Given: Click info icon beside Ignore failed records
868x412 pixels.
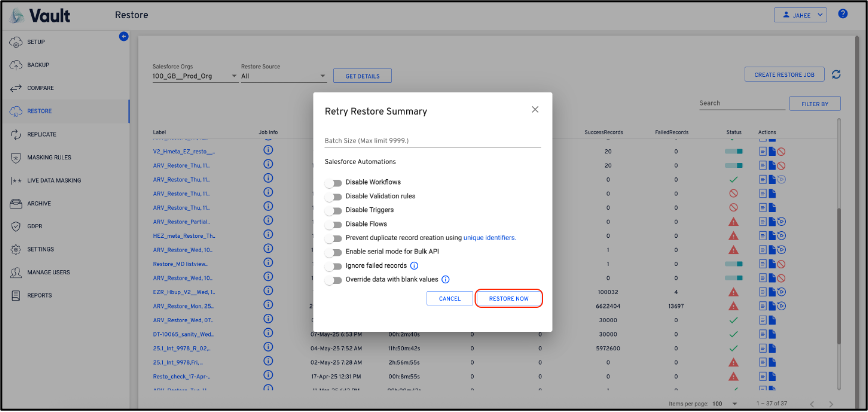Looking at the screenshot, I should (x=414, y=266).
